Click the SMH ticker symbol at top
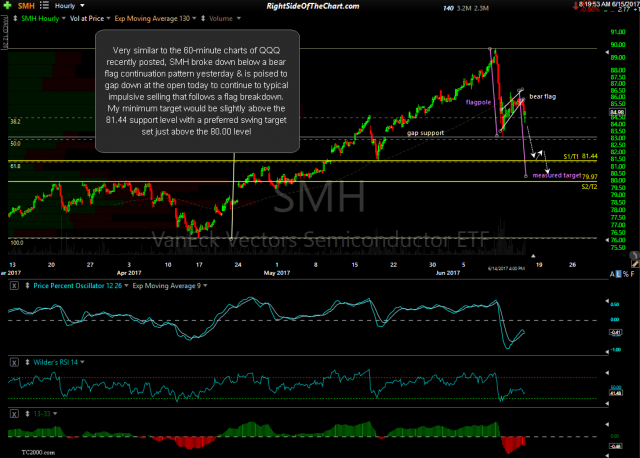The image size is (640, 458). 22,5
